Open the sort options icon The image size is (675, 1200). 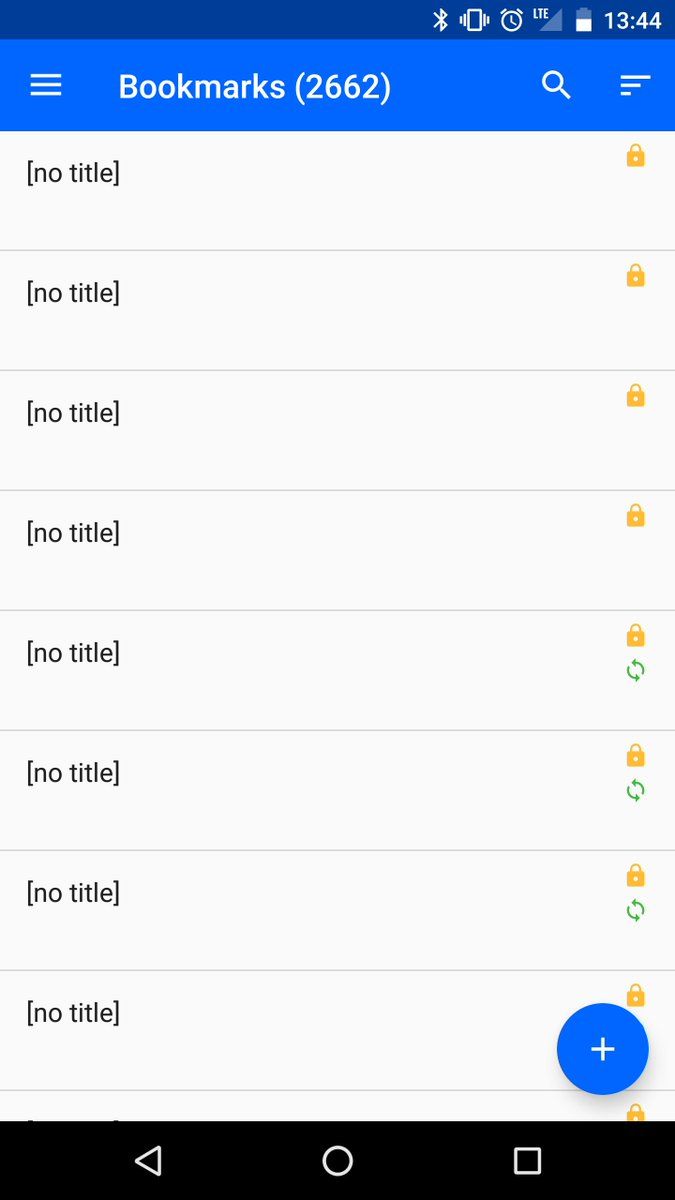click(635, 86)
